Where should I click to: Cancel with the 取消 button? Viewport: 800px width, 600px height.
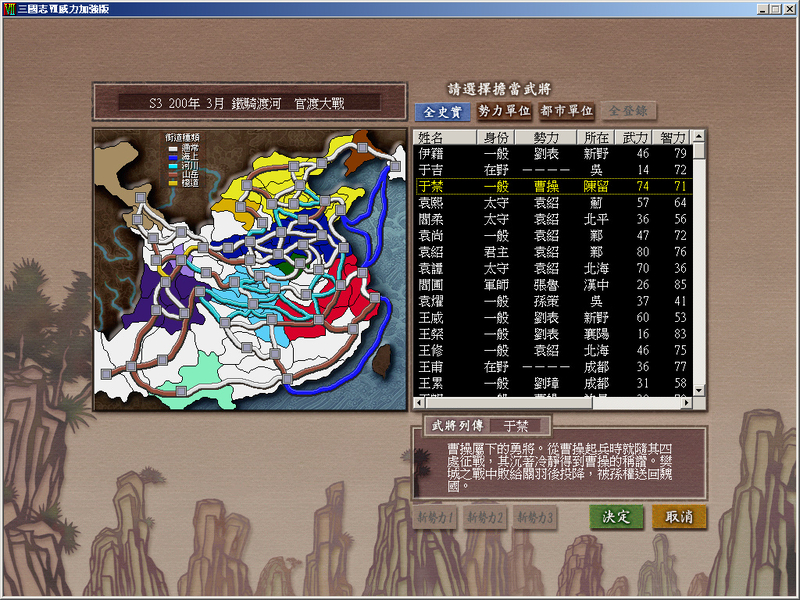[679, 517]
